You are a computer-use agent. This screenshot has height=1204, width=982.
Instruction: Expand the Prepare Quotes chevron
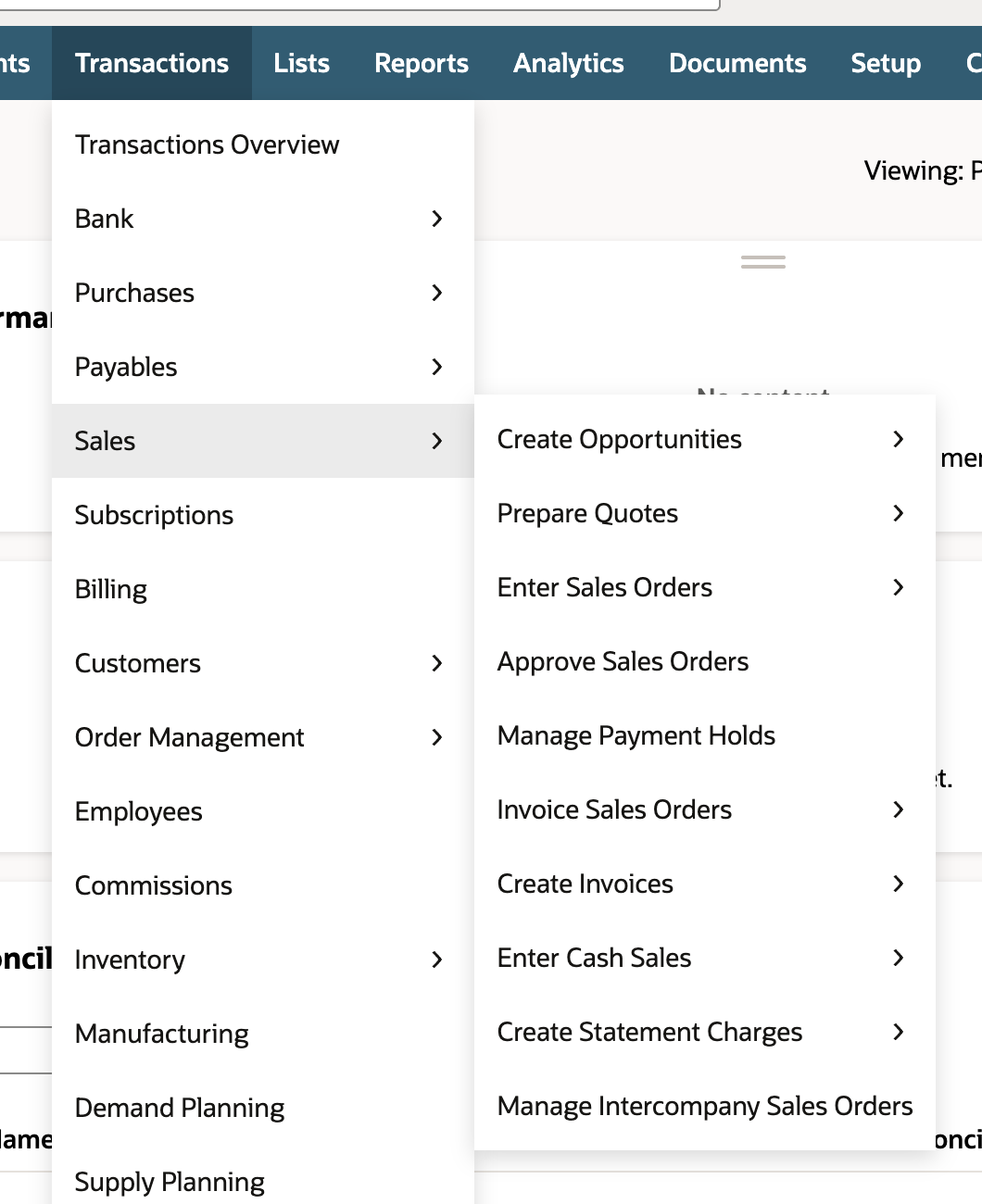[898, 513]
